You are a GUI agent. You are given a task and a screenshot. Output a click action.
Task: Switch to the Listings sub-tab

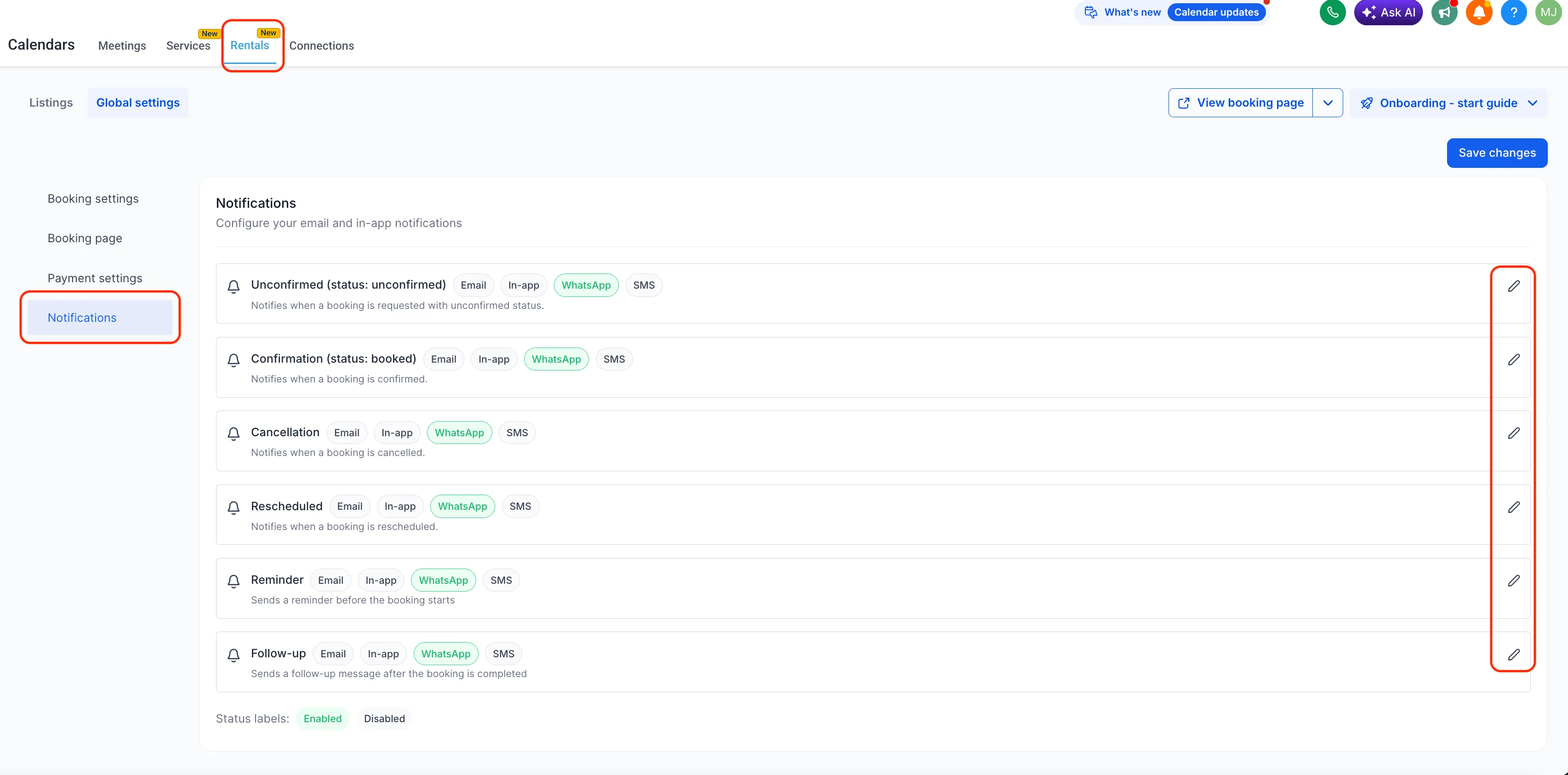coord(51,103)
